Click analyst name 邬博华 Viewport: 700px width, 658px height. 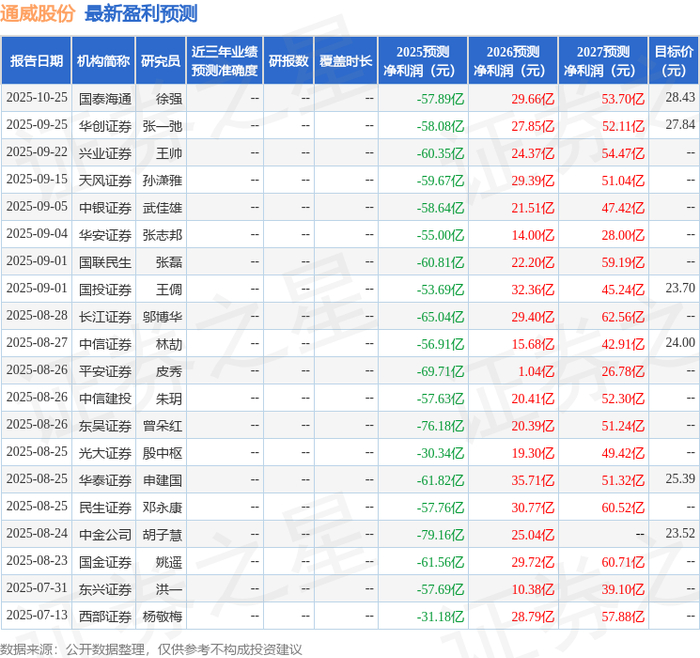tap(162, 317)
